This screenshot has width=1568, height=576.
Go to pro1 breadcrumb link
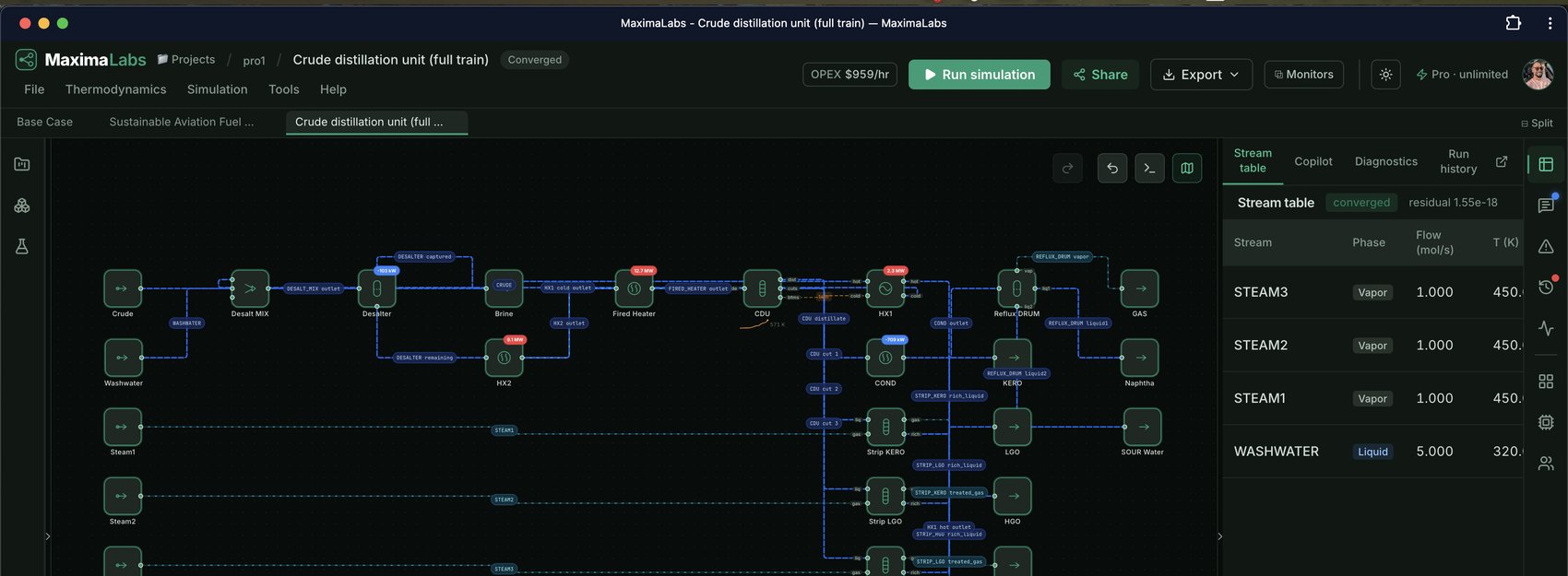tap(254, 61)
